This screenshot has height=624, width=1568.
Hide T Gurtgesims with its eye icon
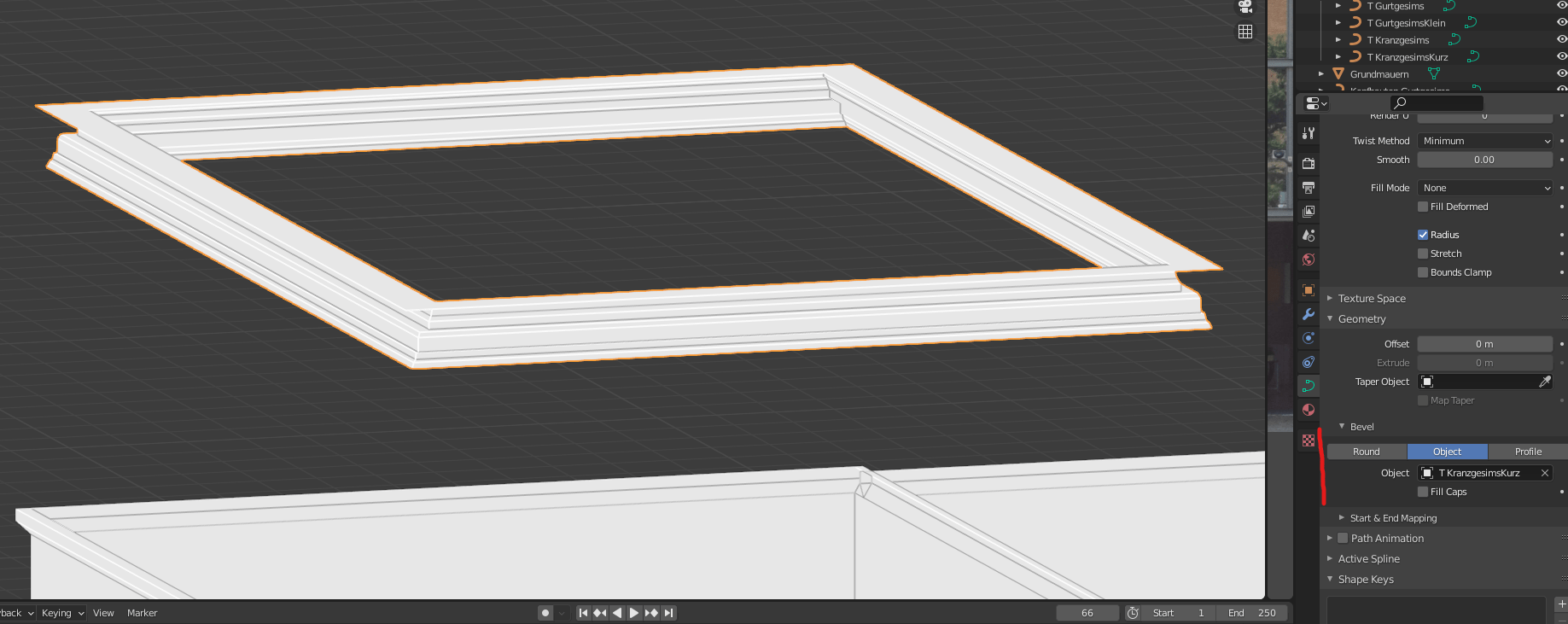click(x=1561, y=6)
